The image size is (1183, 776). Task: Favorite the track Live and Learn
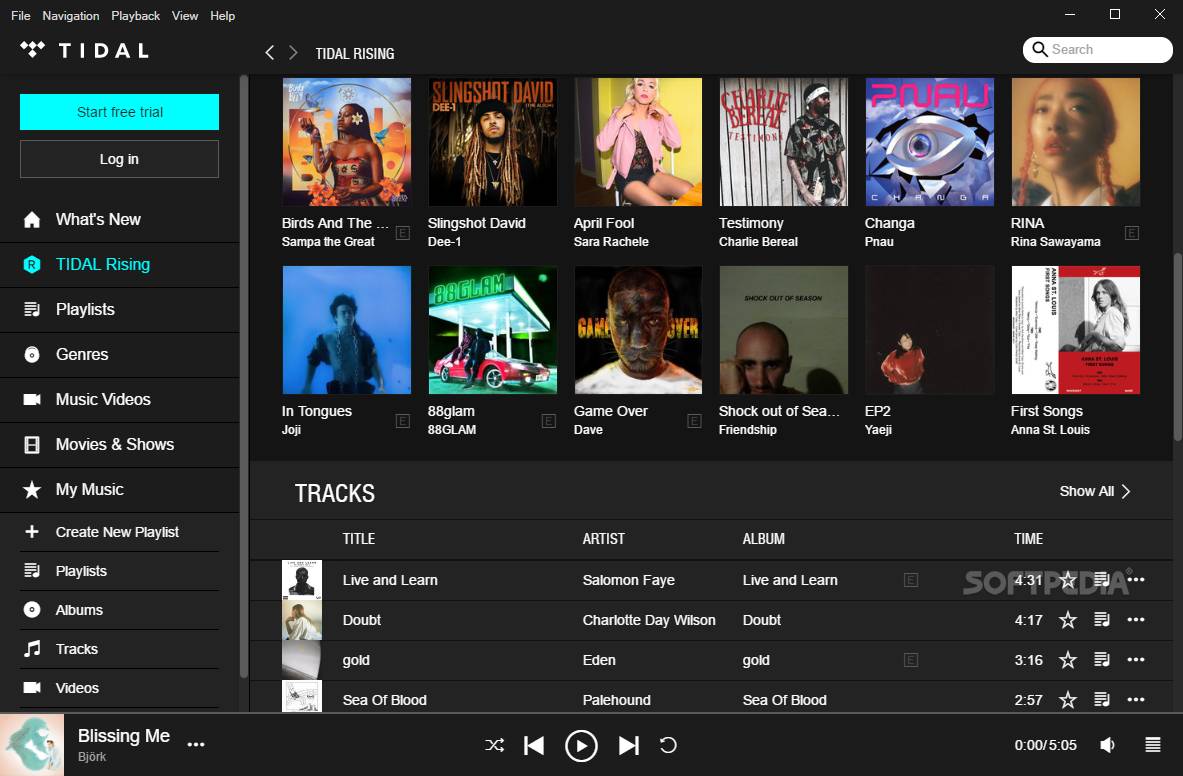pyautogui.click(x=1068, y=579)
